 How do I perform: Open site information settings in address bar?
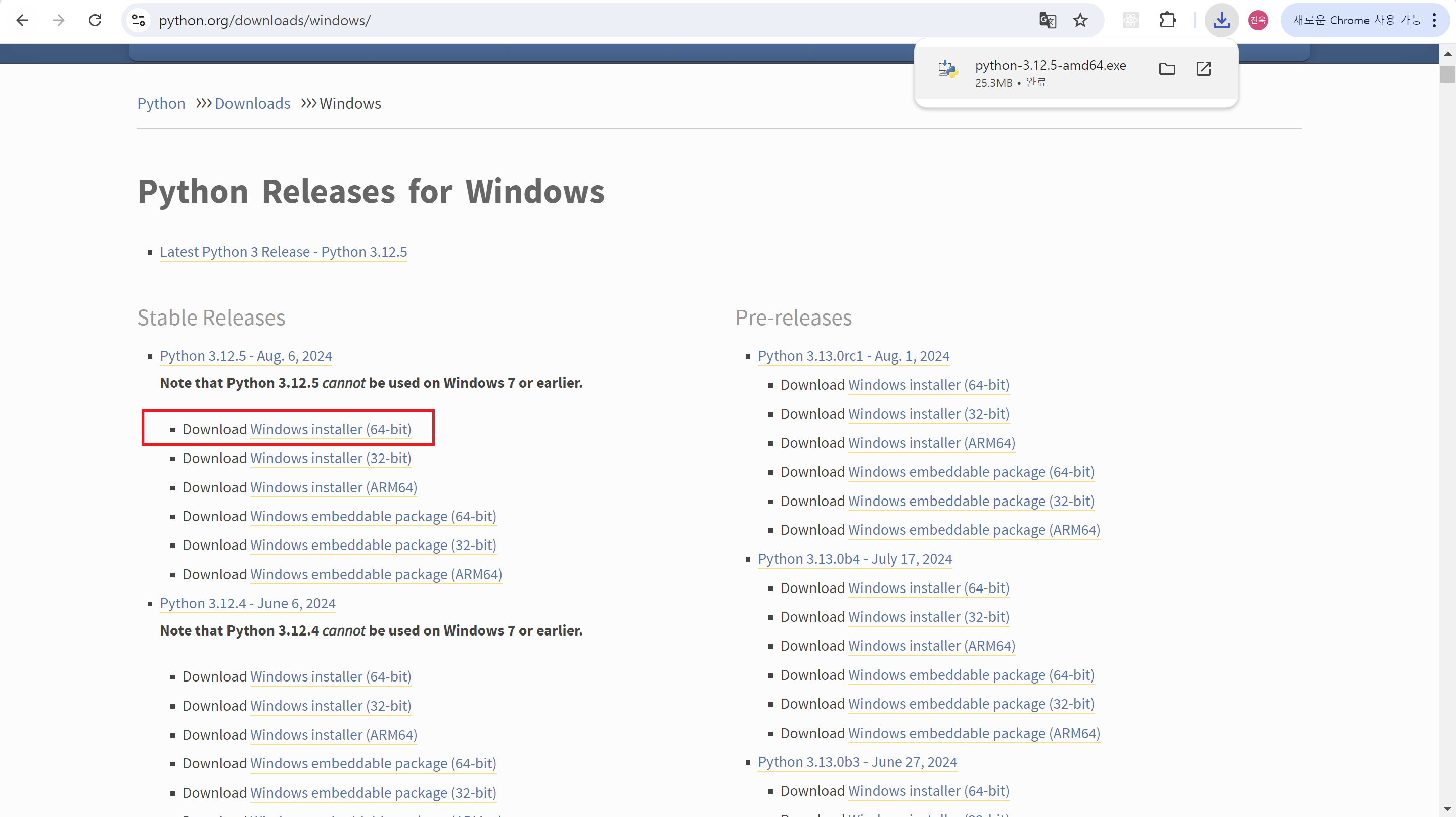[x=139, y=20]
